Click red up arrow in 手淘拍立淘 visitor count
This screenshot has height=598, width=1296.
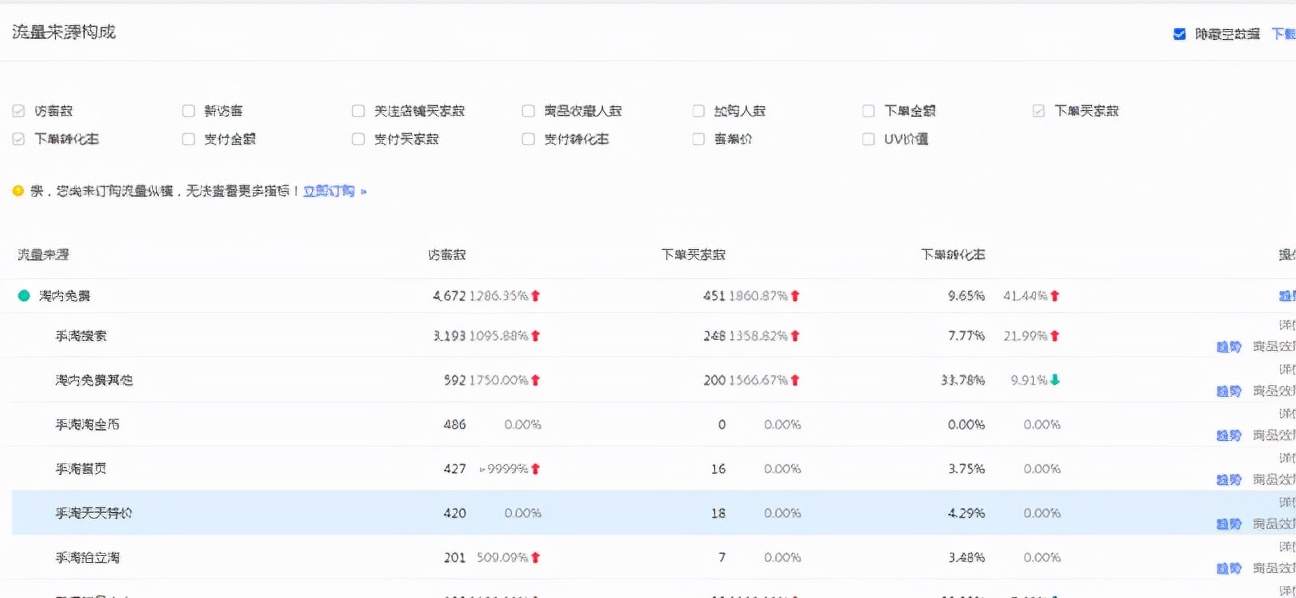[536, 557]
